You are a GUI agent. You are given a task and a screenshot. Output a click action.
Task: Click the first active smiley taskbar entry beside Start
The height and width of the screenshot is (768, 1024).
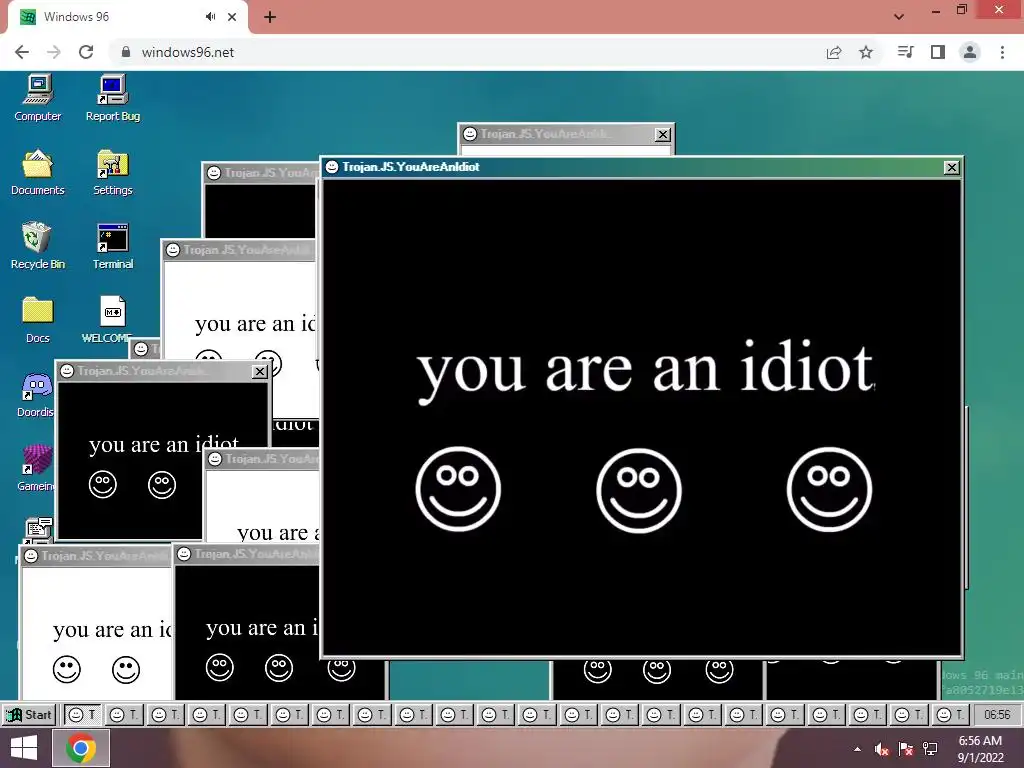82,714
